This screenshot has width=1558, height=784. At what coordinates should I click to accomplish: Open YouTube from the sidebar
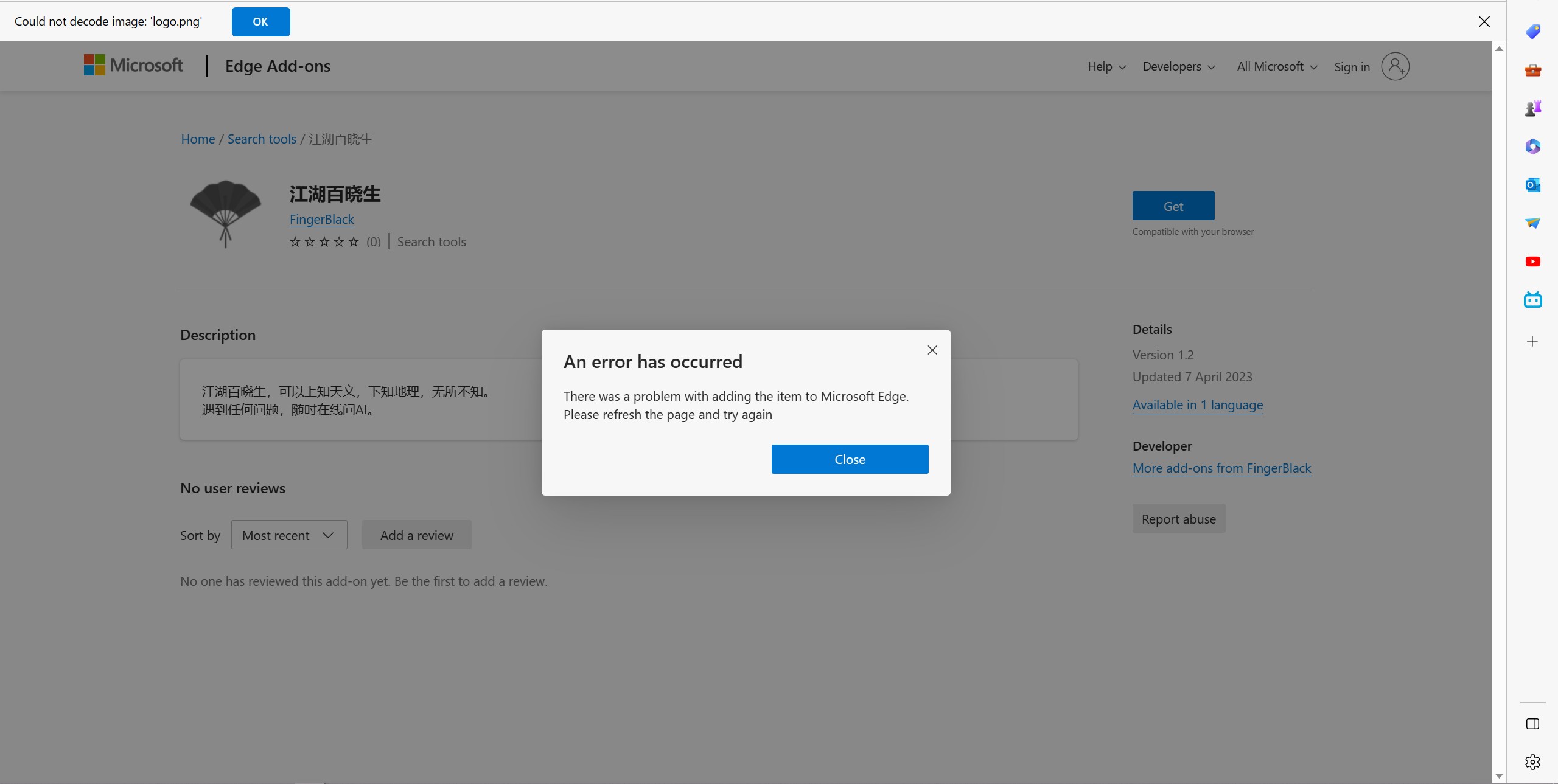tap(1532, 262)
